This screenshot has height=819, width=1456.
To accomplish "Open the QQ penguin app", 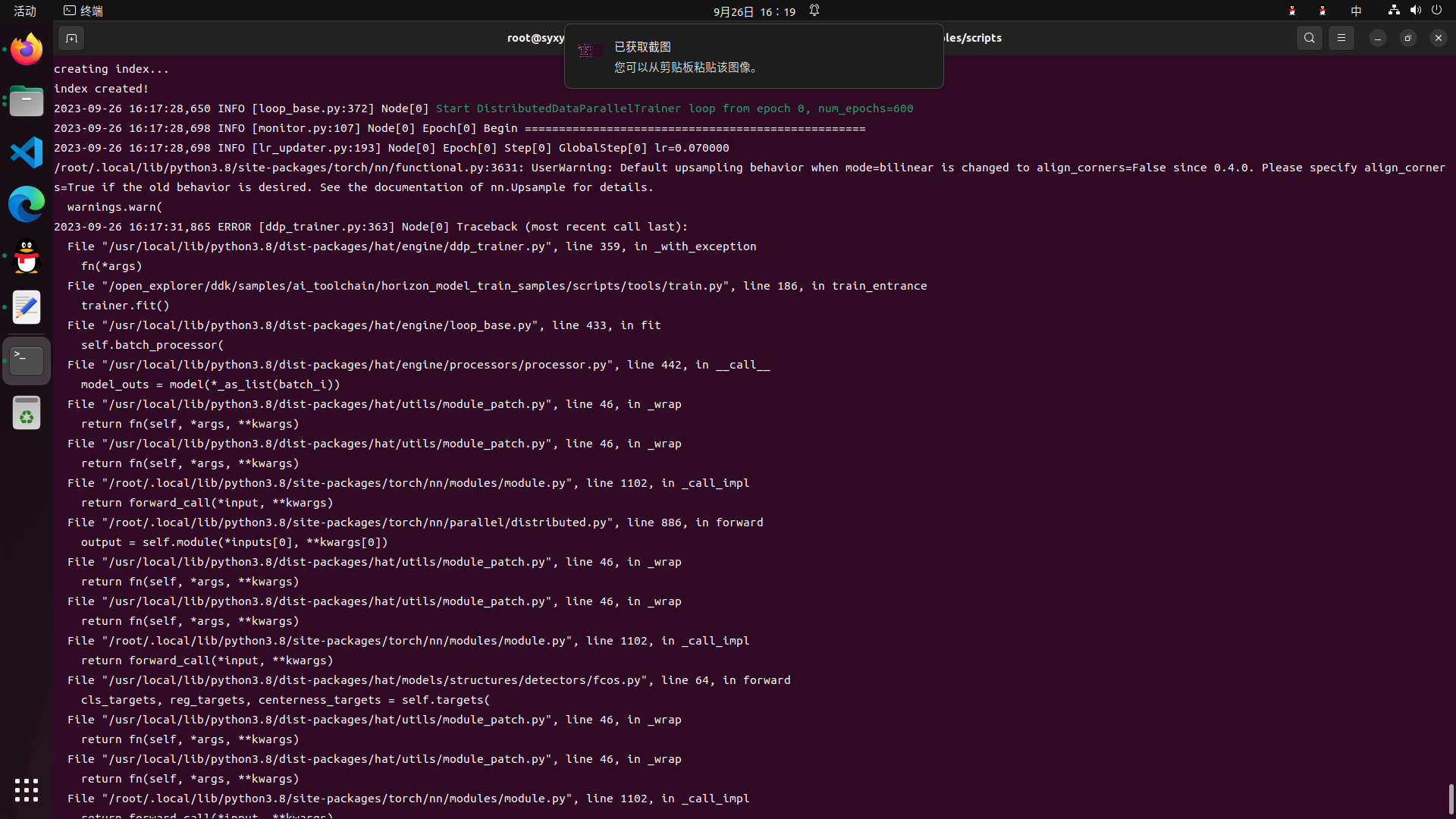I will (x=27, y=256).
